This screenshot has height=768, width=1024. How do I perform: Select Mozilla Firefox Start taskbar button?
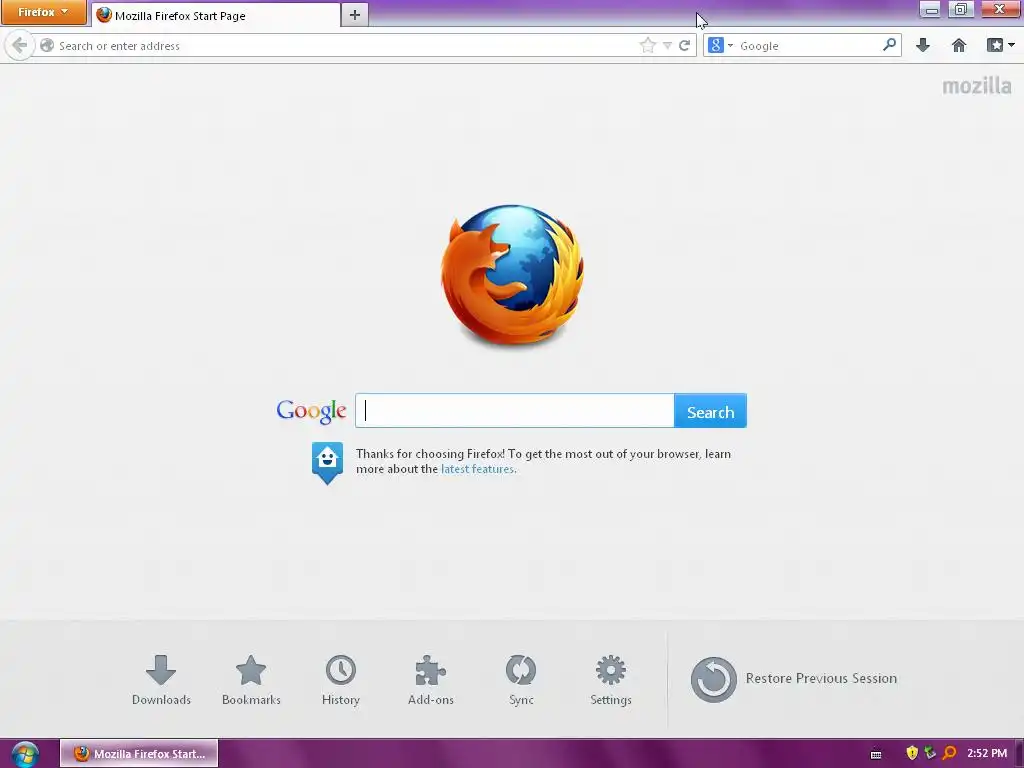click(x=139, y=754)
